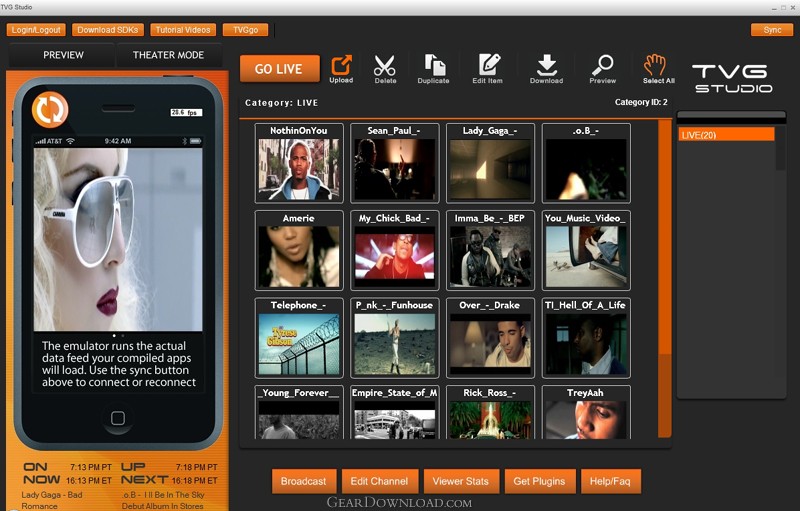Viewport: 800px width, 511px height.
Task: Click the Duplicate pages icon
Action: pos(434,68)
